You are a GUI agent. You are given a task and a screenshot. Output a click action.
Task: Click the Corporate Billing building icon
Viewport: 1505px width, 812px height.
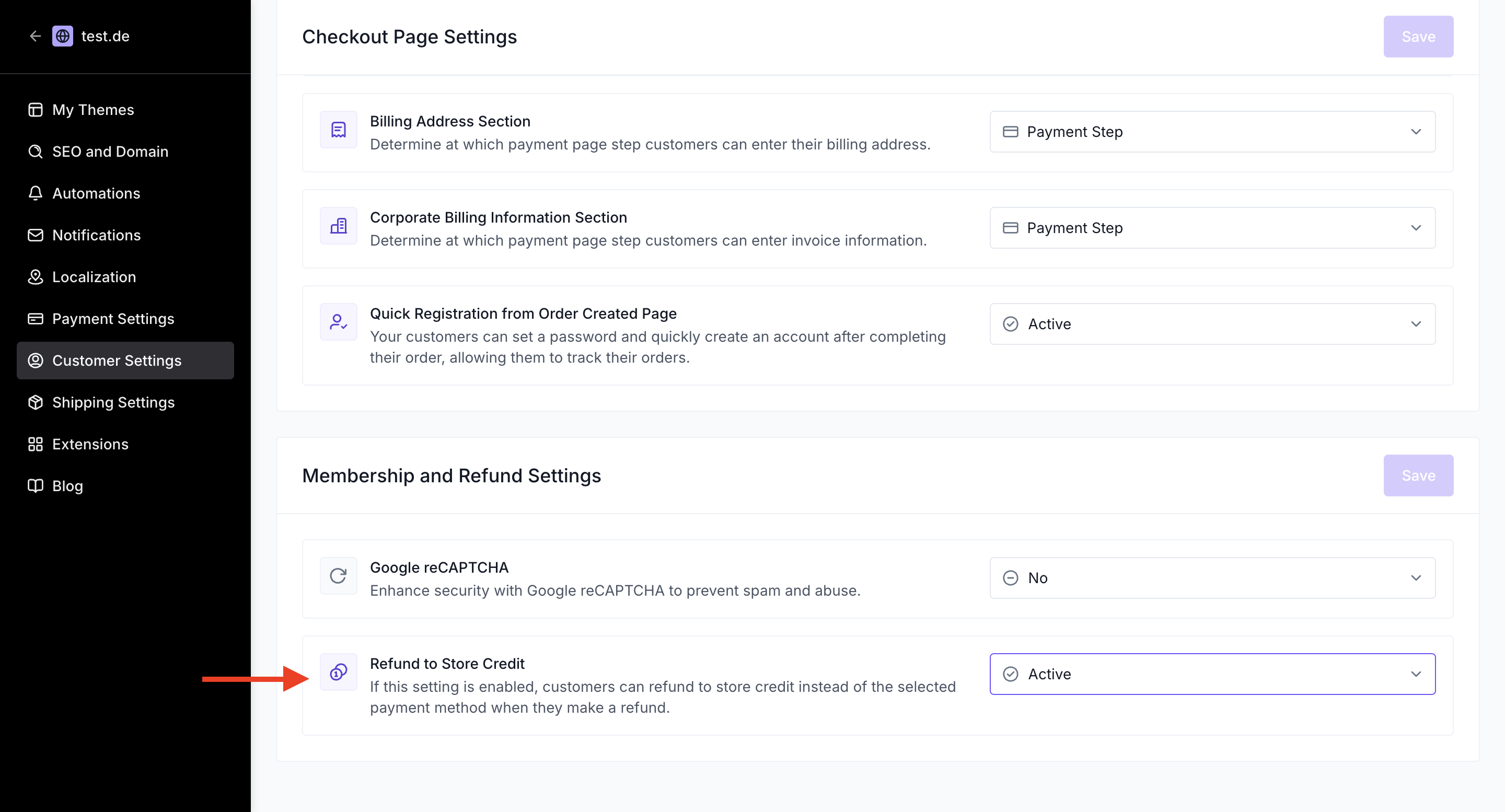pyautogui.click(x=338, y=226)
